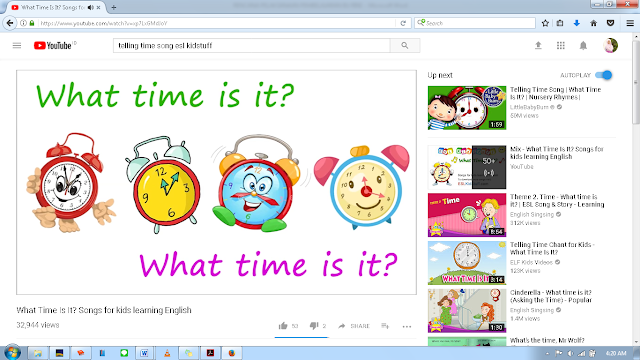Viewport: 640px width, 360px height.
Task: Click the taskbar clock showing 4:20 AM
Action: (x=616, y=353)
